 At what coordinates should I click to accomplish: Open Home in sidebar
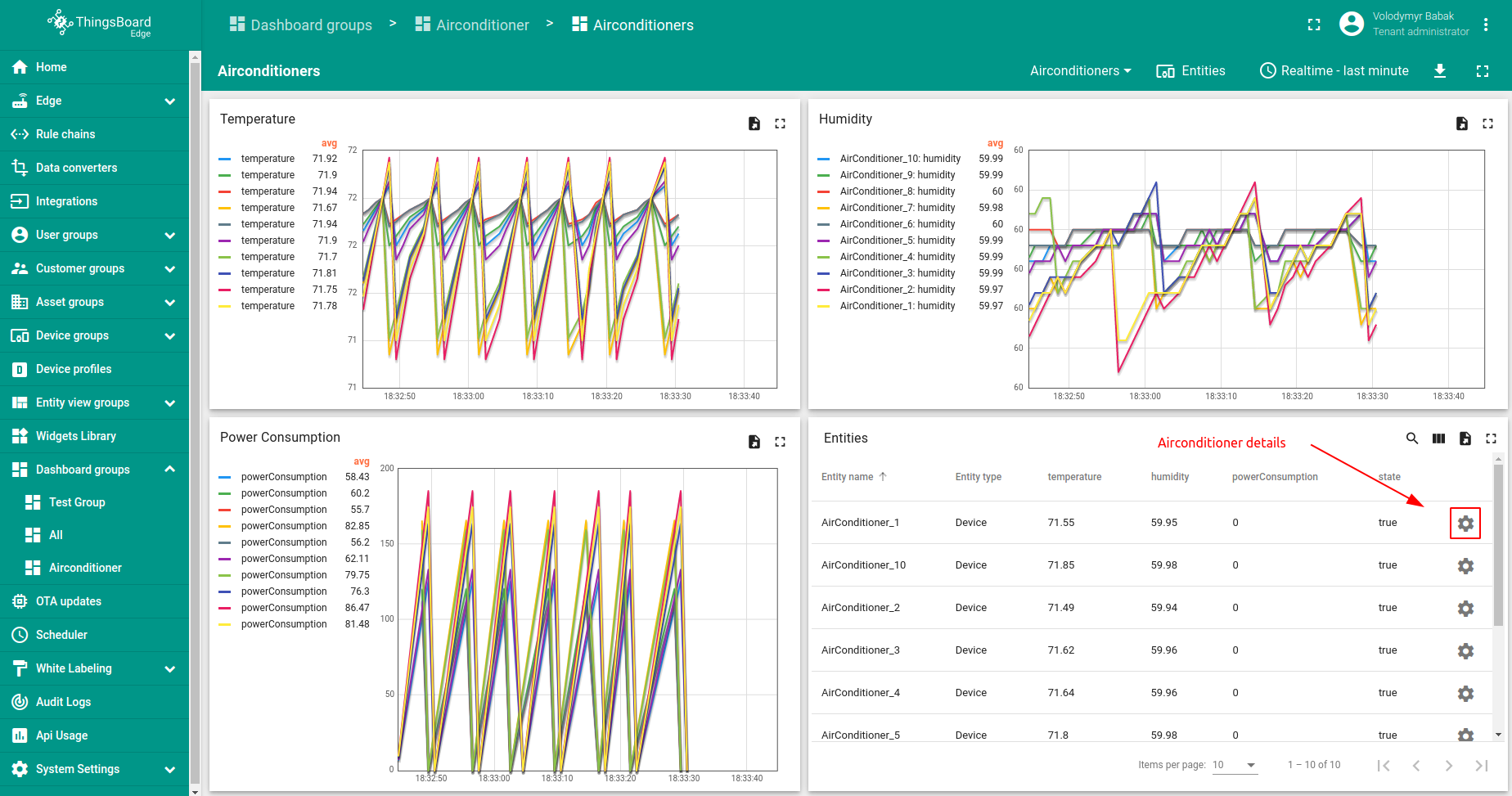[94, 67]
